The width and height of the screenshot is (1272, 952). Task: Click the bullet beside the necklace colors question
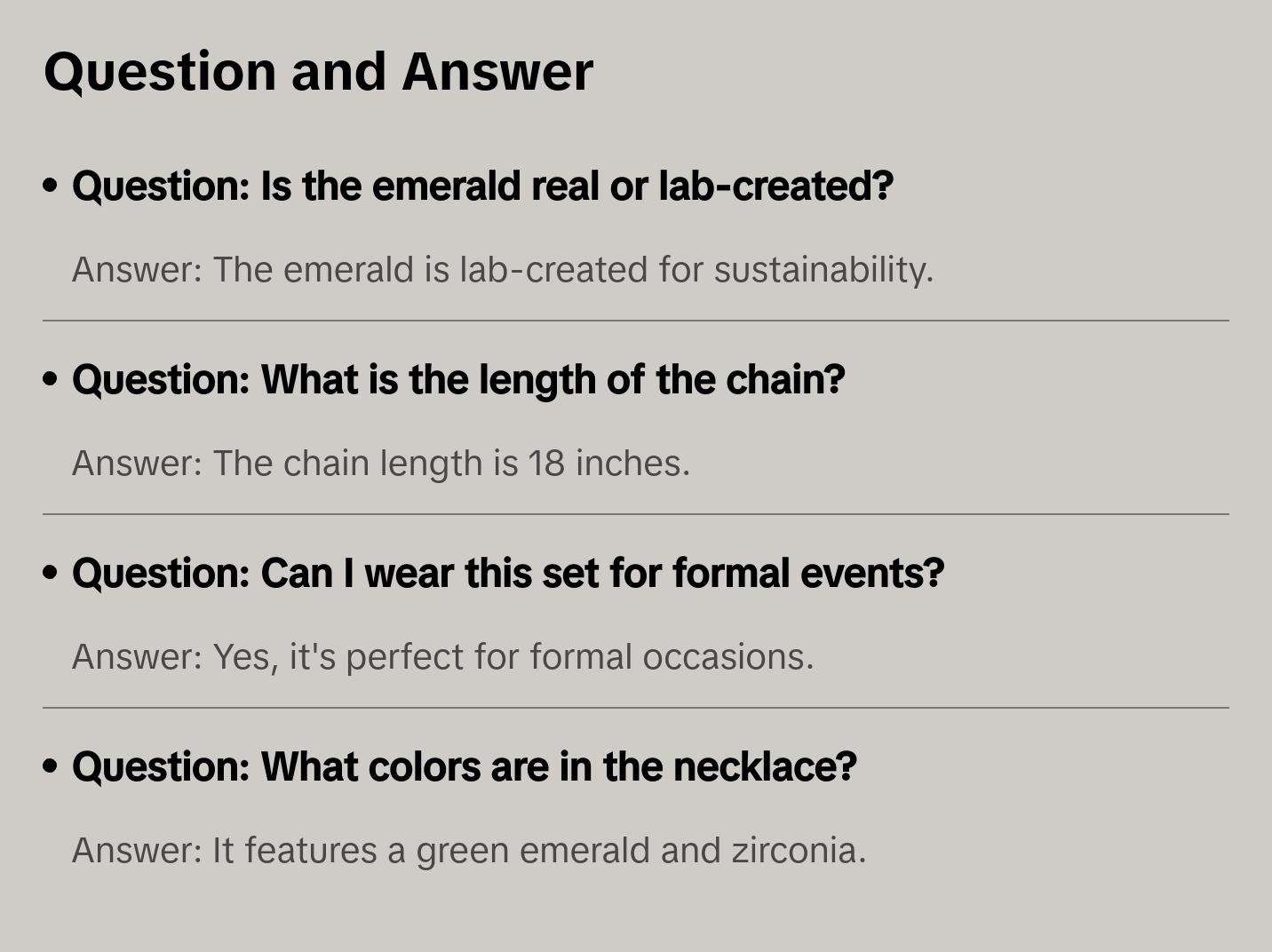pos(51,766)
